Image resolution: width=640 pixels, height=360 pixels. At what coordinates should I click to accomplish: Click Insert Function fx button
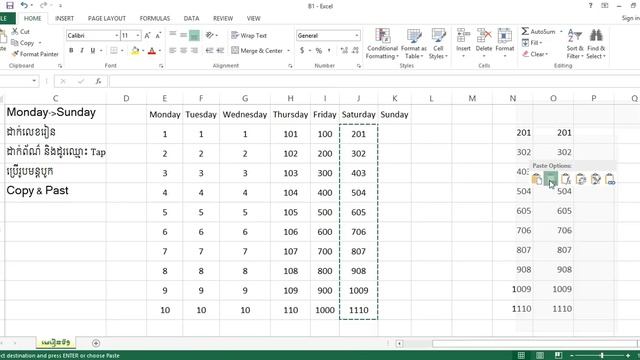point(98,81)
